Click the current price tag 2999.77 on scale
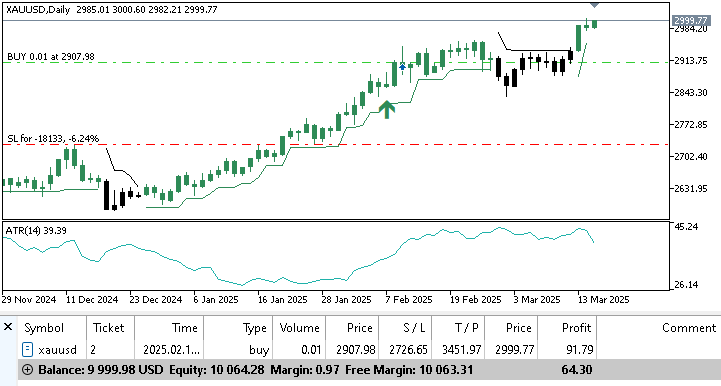 690,20
